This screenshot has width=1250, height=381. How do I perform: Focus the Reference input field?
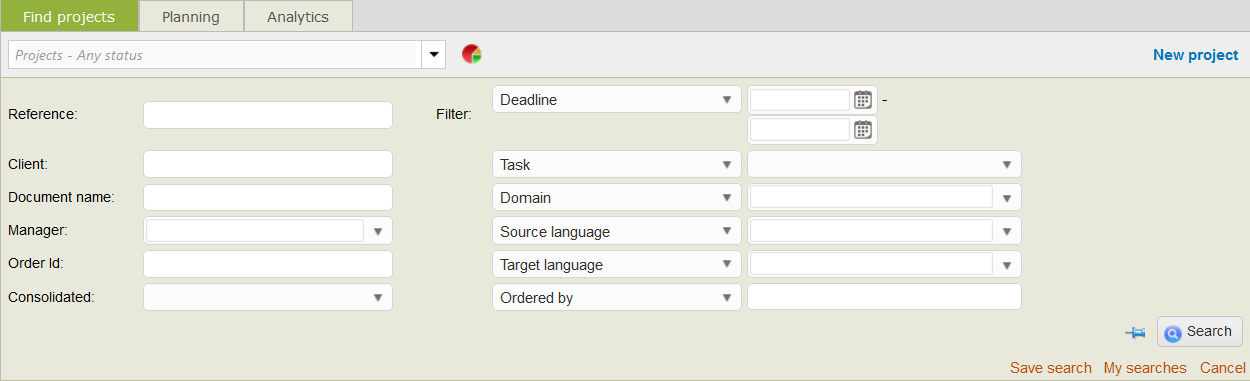click(x=268, y=115)
